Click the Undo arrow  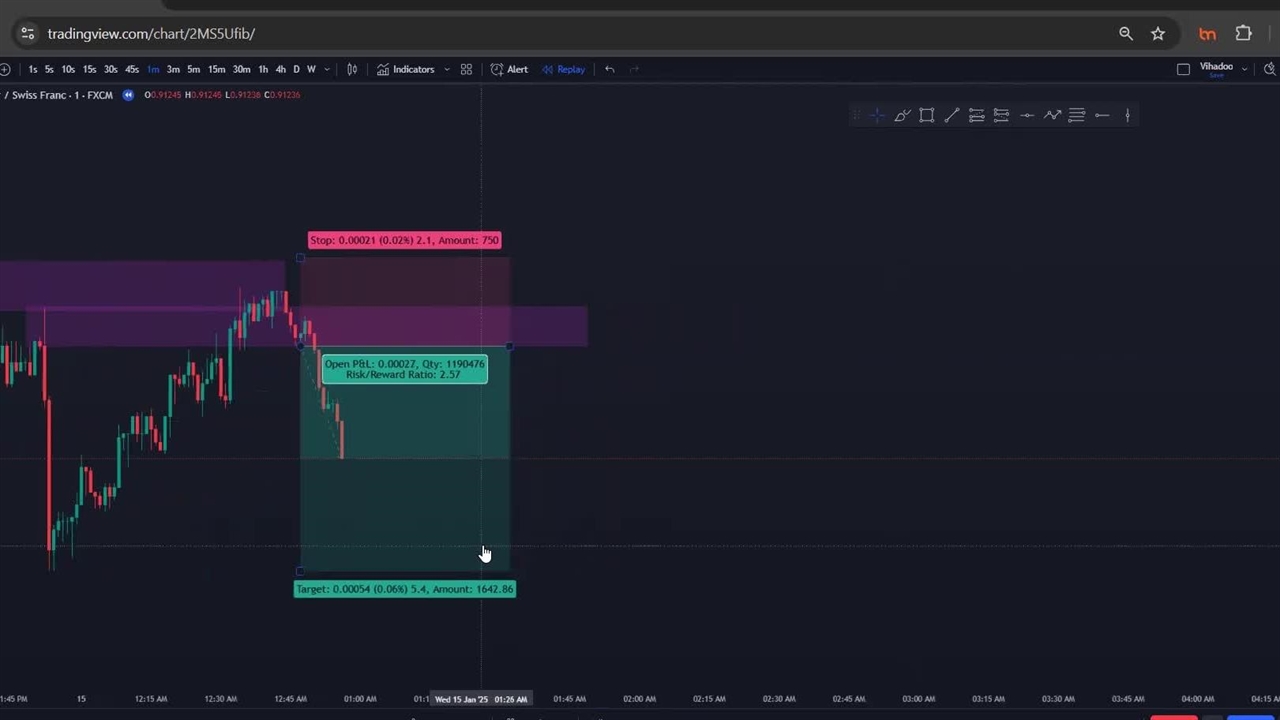609,70
